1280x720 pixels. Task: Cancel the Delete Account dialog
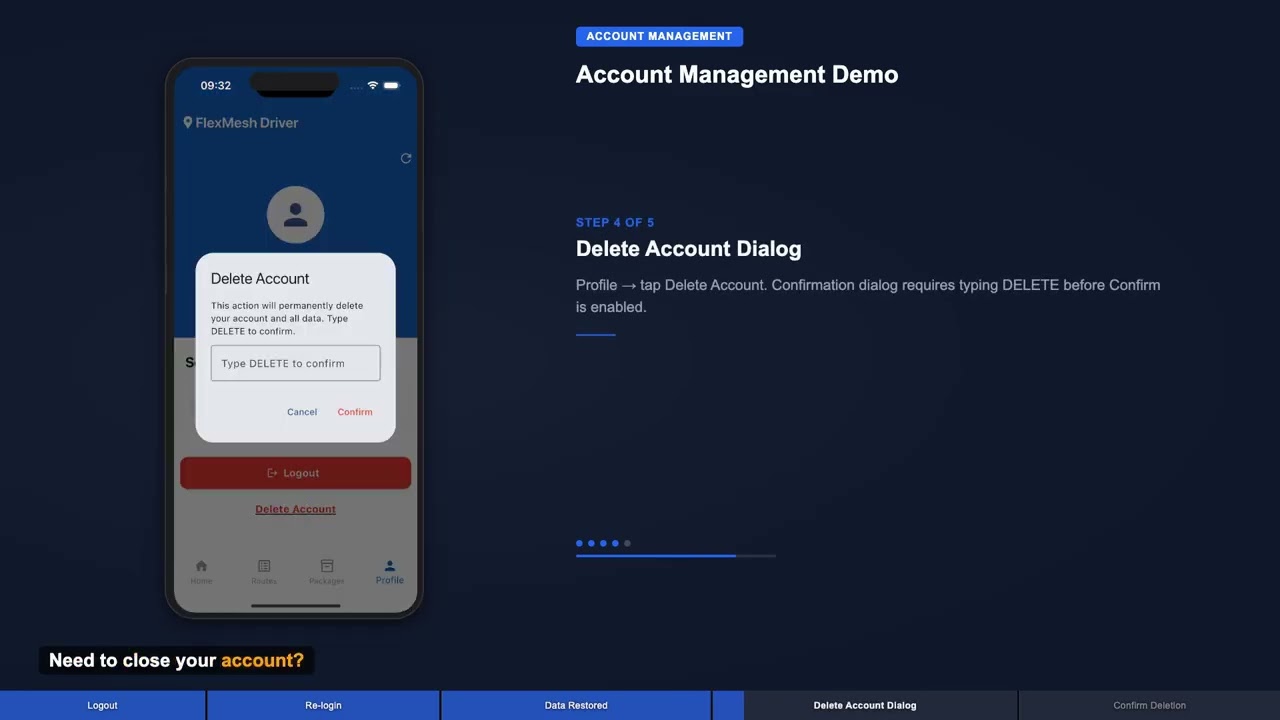302,412
